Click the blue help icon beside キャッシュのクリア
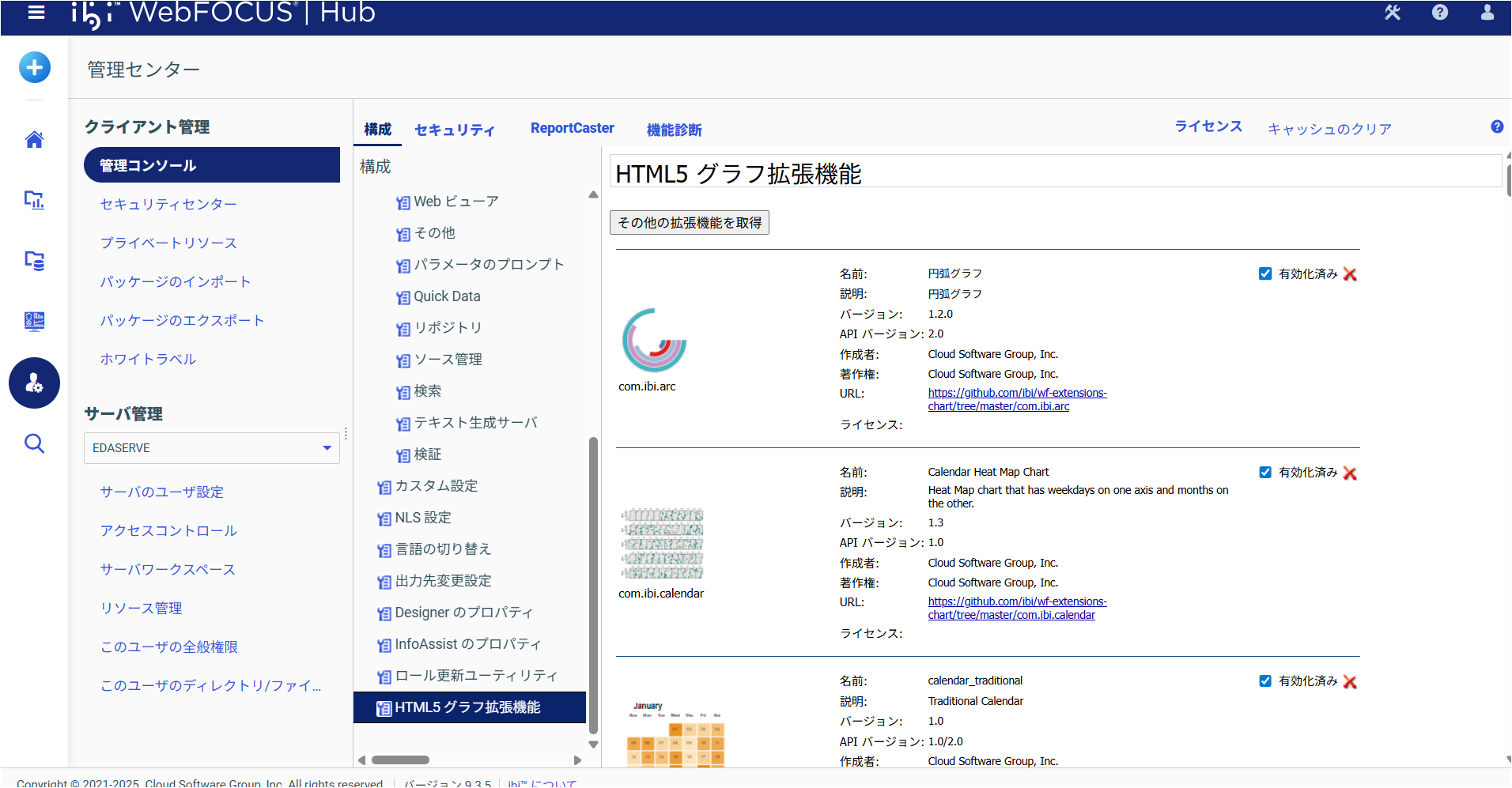Viewport: 1512px width, 788px height. coord(1496,126)
